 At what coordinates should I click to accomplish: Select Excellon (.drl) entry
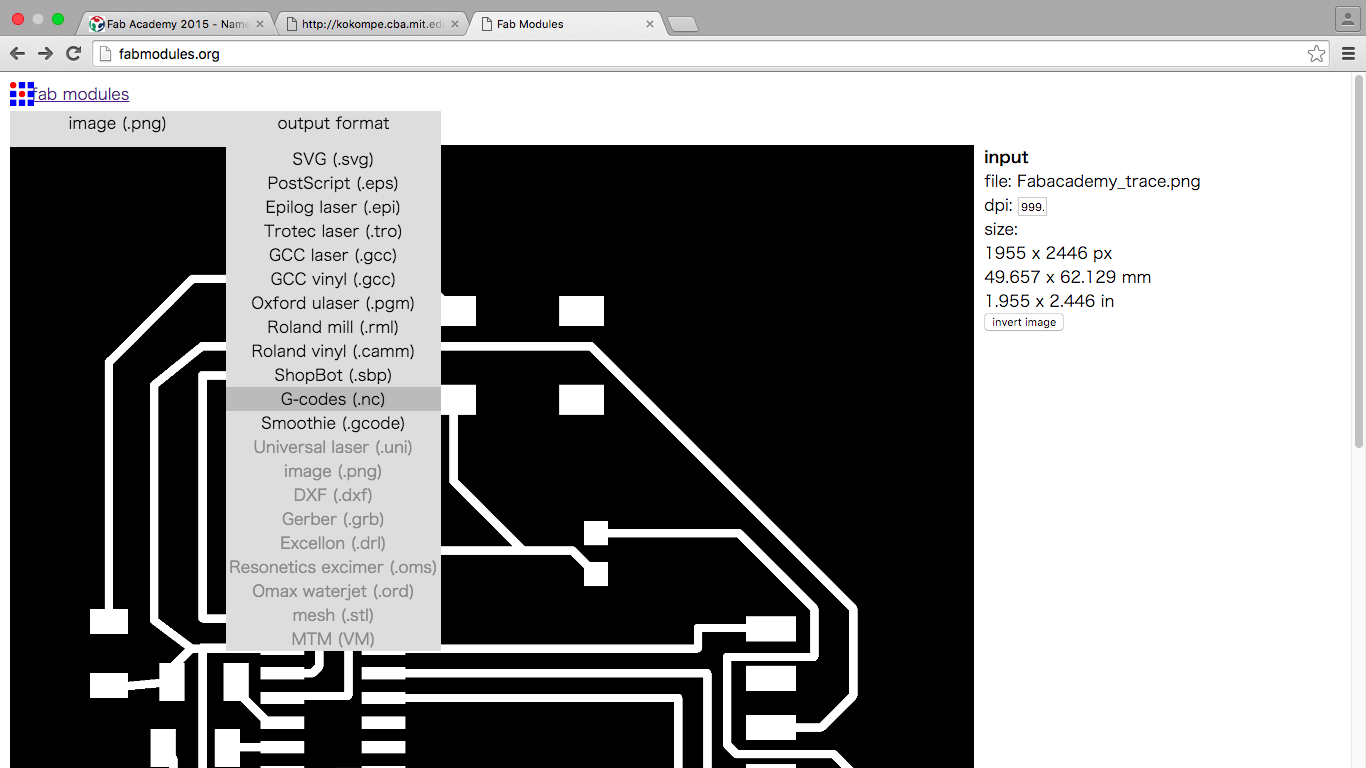[333, 543]
